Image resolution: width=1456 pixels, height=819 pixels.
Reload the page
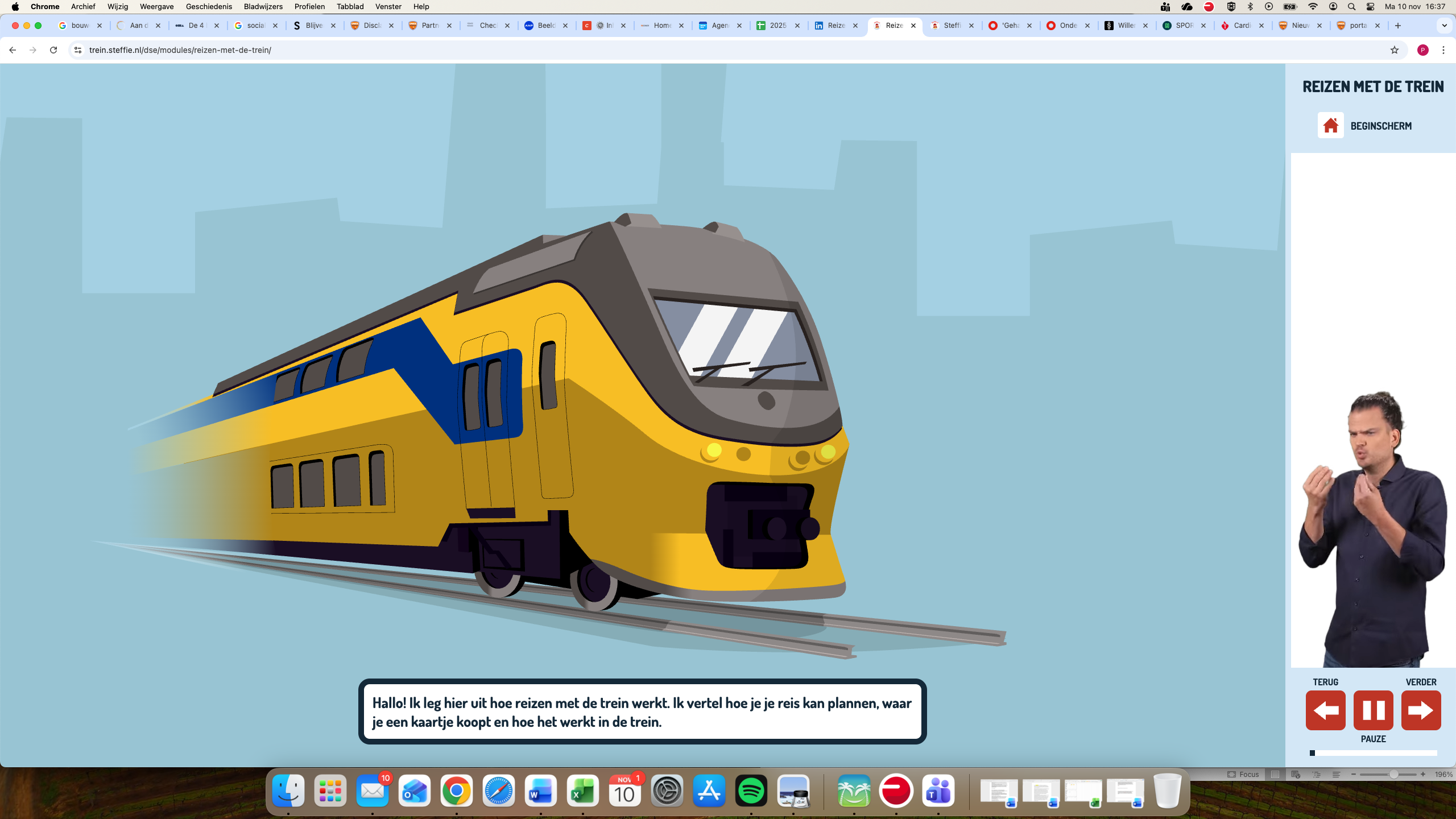(x=53, y=50)
